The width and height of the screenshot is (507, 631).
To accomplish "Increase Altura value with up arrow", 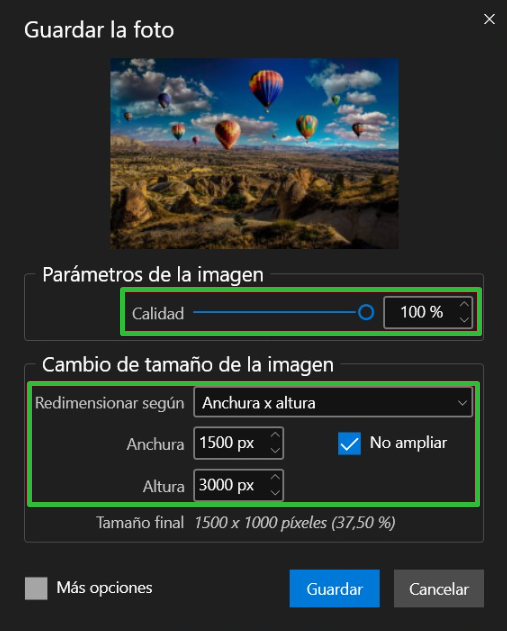I will pos(275,477).
